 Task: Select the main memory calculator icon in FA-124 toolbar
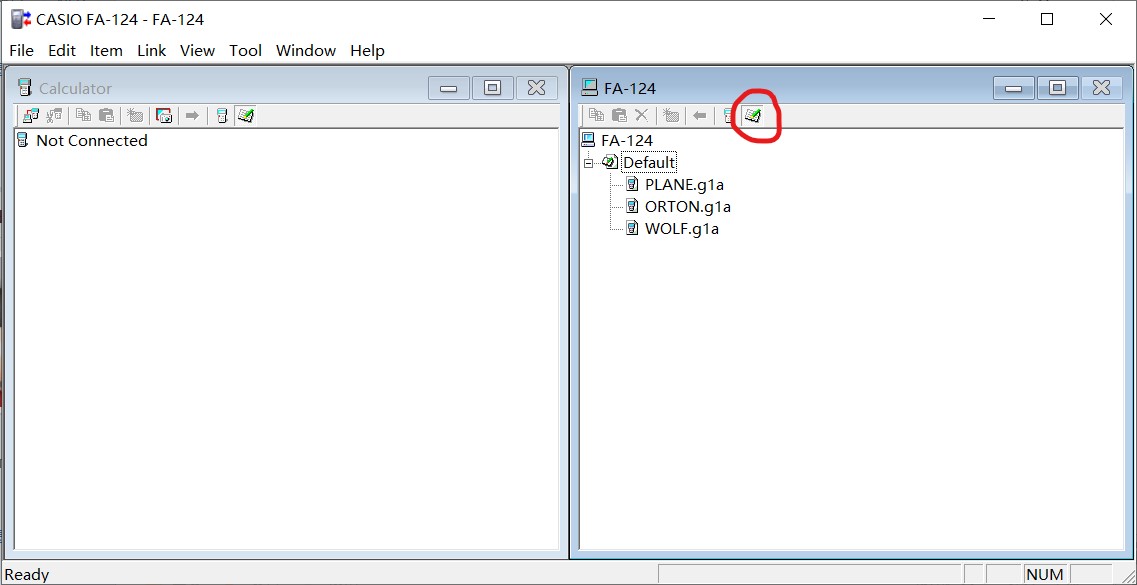pos(729,115)
